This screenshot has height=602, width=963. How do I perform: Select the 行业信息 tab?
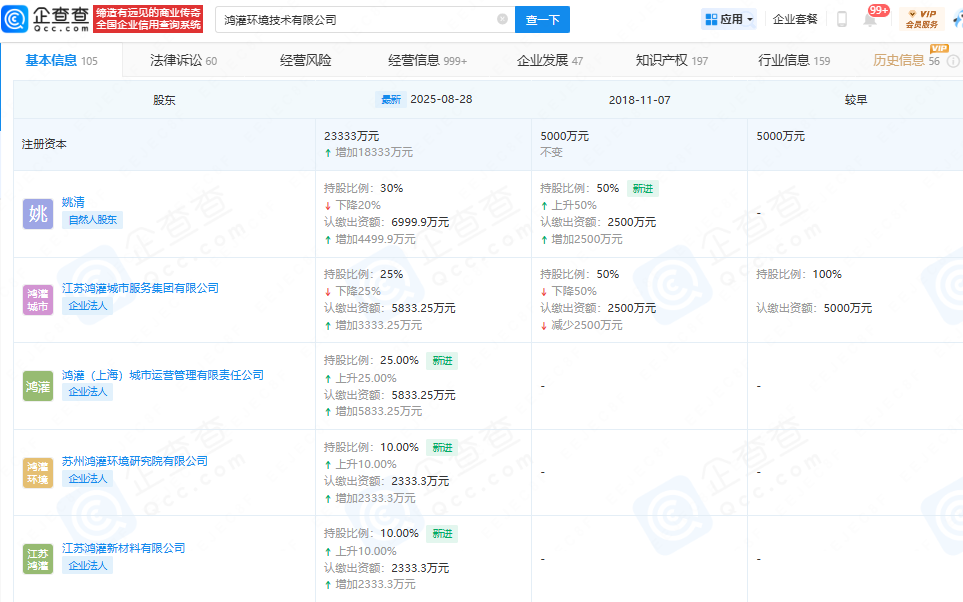[794, 60]
